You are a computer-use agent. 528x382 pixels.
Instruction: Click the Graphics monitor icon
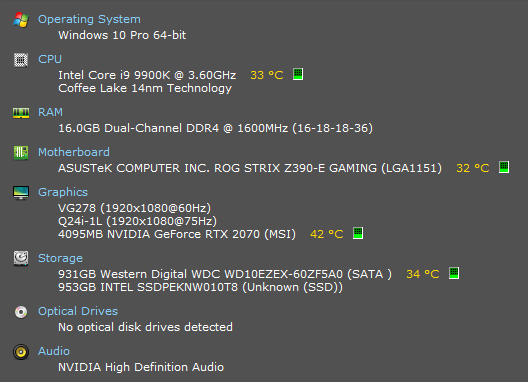click(21, 193)
